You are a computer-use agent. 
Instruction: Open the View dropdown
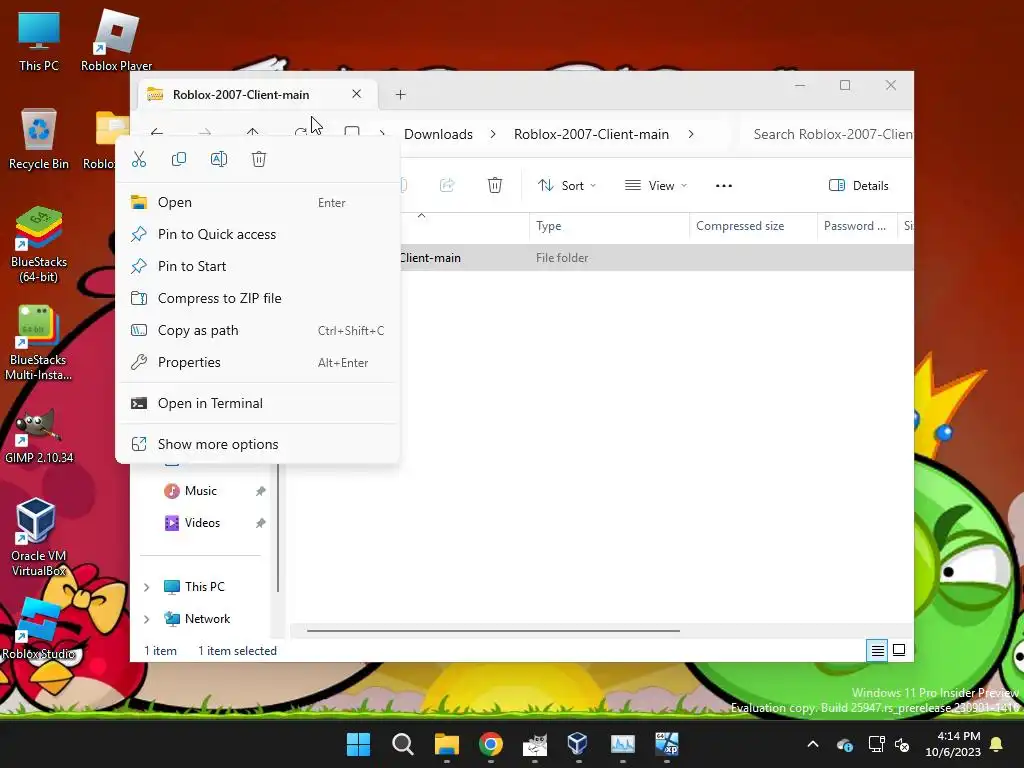[656, 185]
